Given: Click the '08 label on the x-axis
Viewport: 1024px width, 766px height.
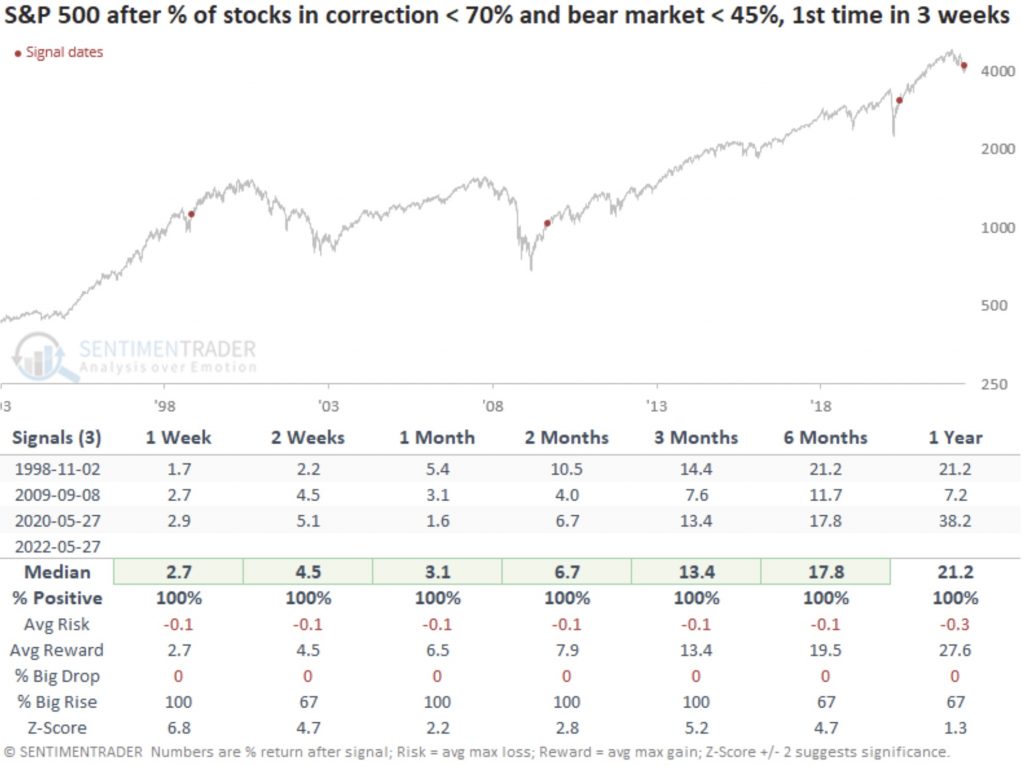Looking at the screenshot, I should coord(491,406).
